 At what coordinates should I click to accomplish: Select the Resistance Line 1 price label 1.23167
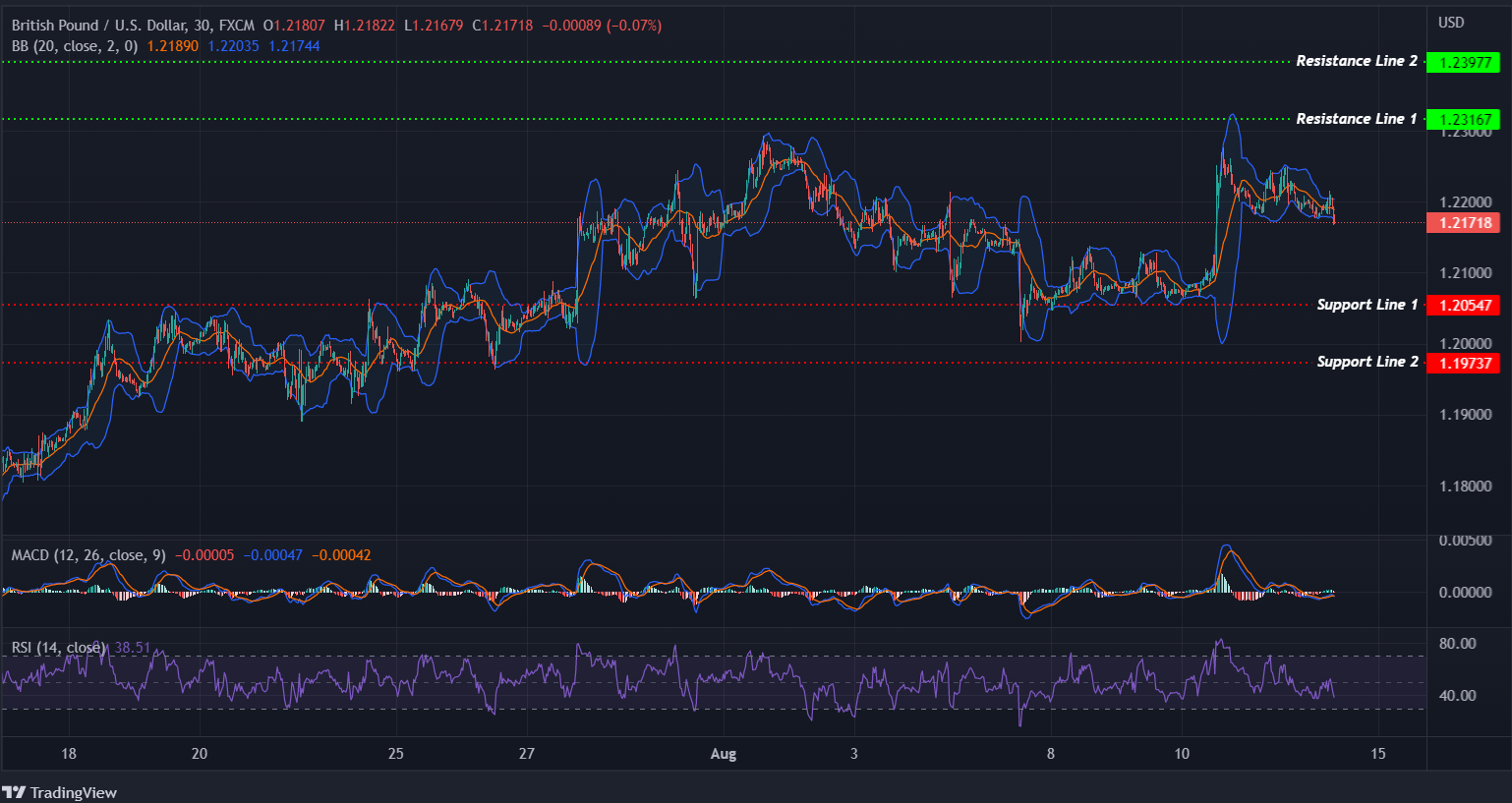click(x=1464, y=119)
